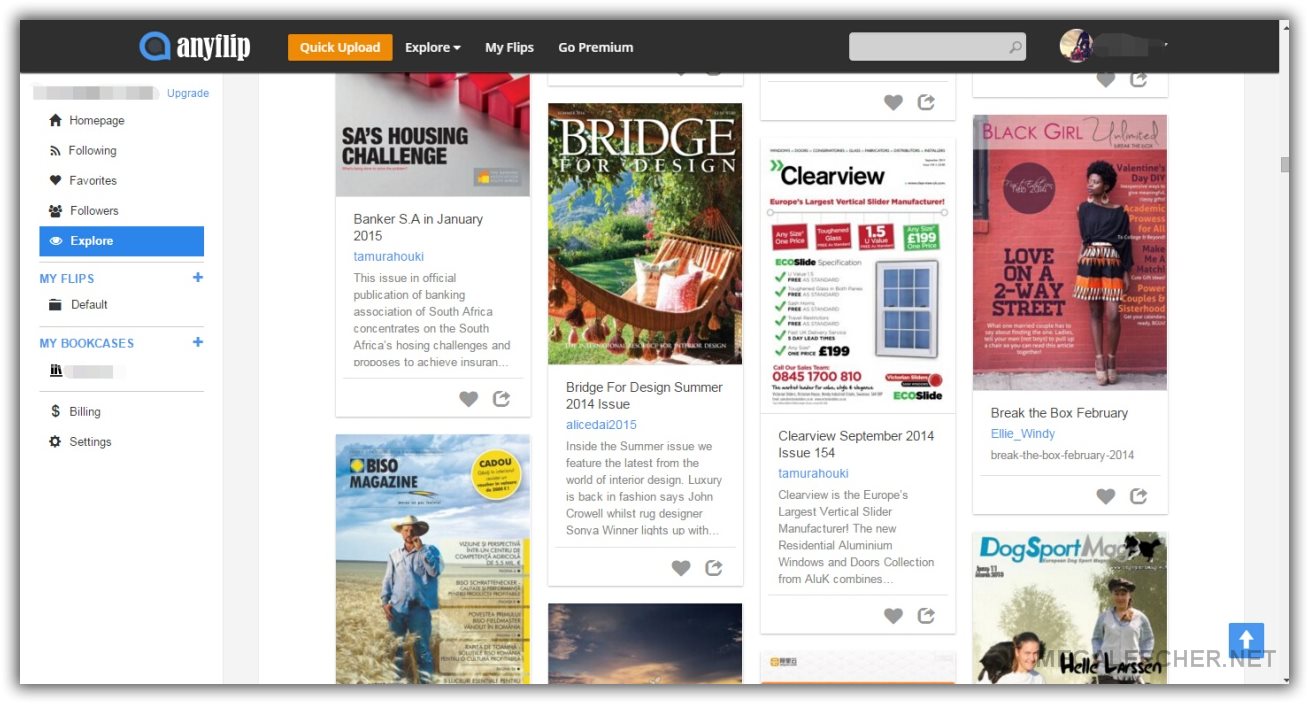Click the vertical scrollbar thumb
This screenshot has width=1309, height=704.
[1285, 165]
